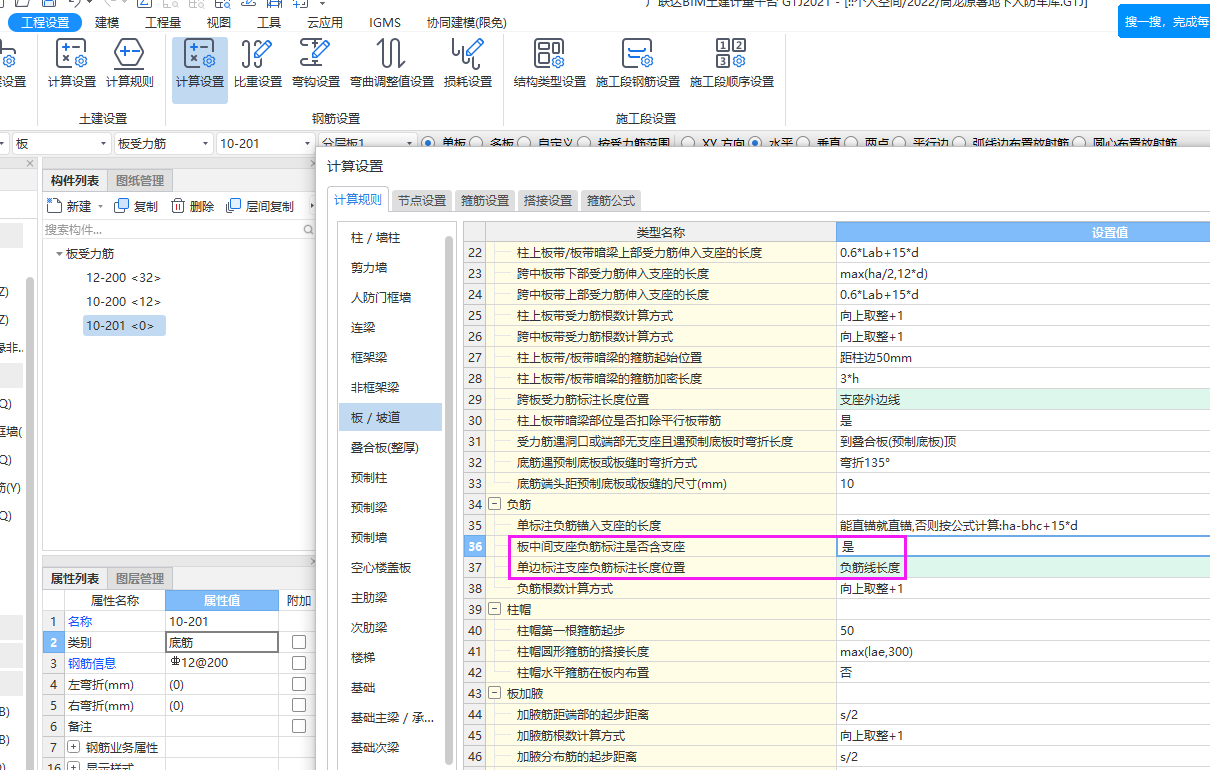Switch to 图纸管理 tab
This screenshot has height=770, width=1210.
pos(140,180)
